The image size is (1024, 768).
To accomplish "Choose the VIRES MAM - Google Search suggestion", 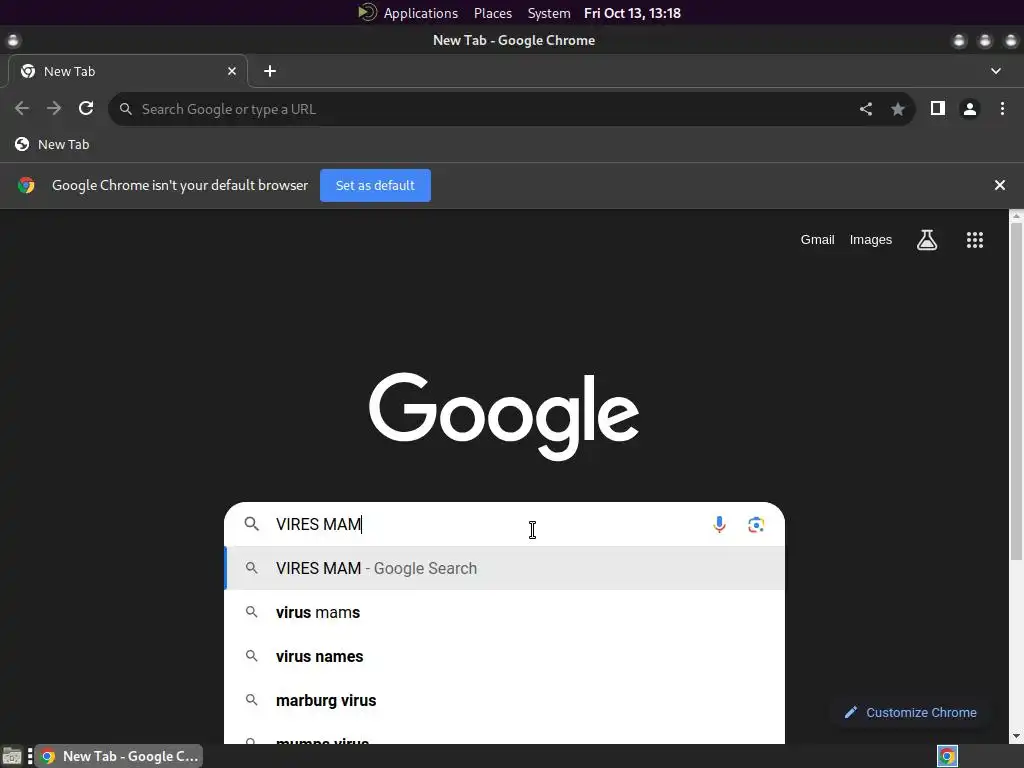I will 504,568.
